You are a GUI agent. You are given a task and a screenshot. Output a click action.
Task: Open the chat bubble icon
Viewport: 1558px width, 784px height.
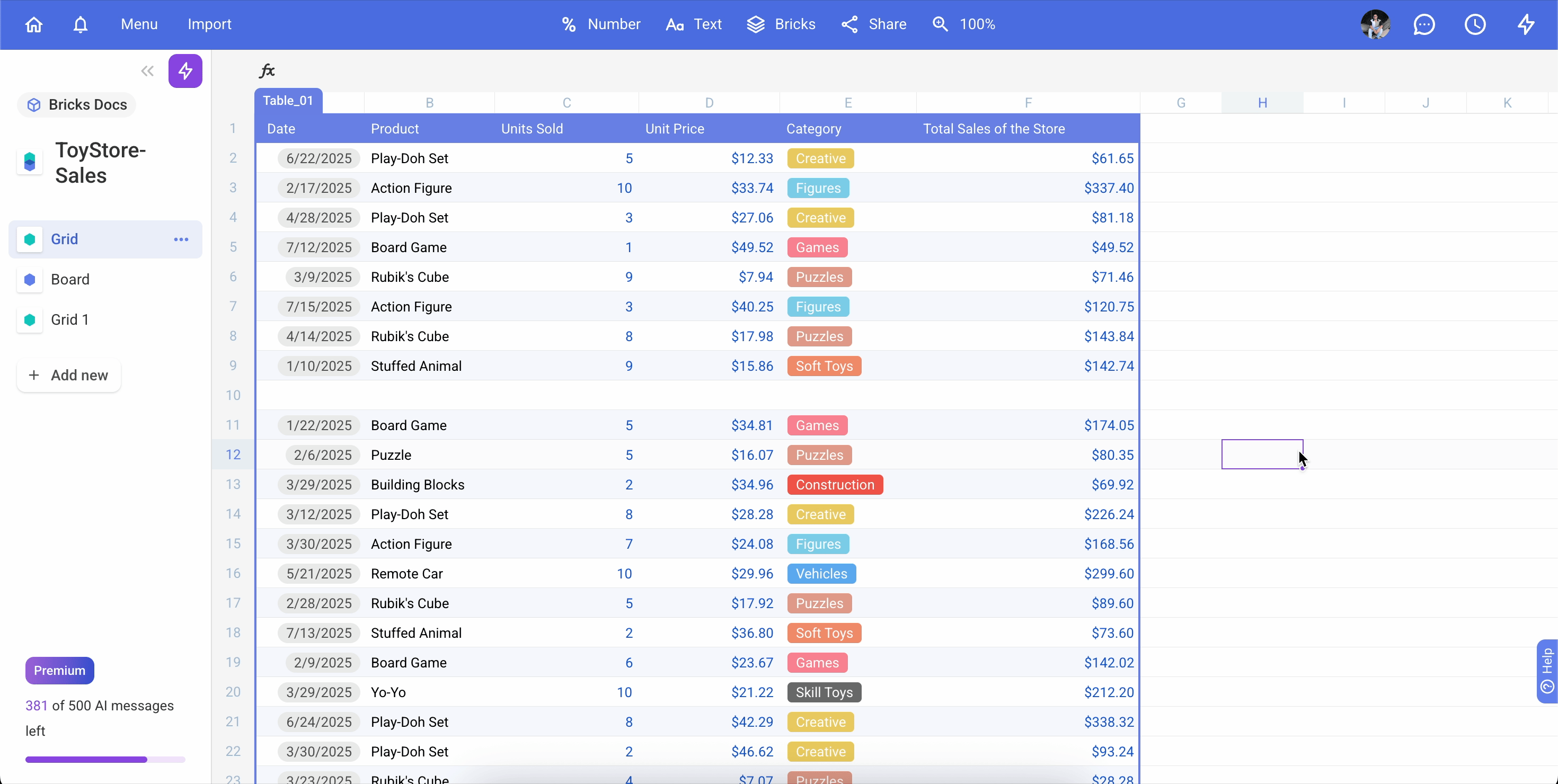coord(1424,25)
